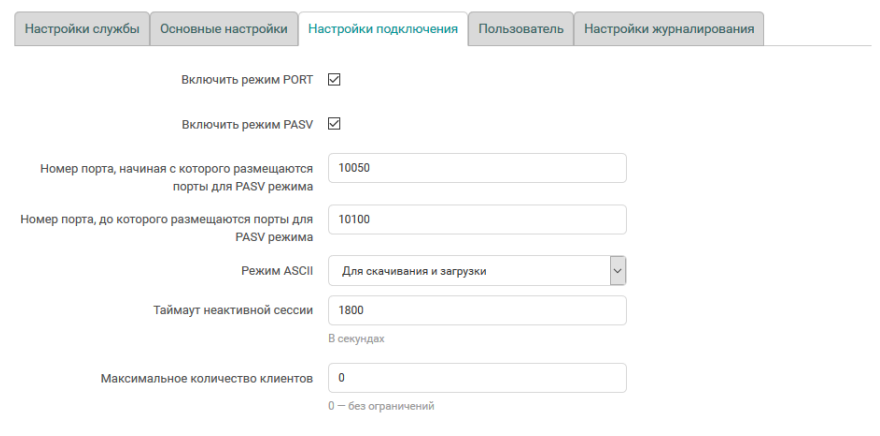
Task: Click the "Включить режим PASV" label
Action: [x=247, y=125]
